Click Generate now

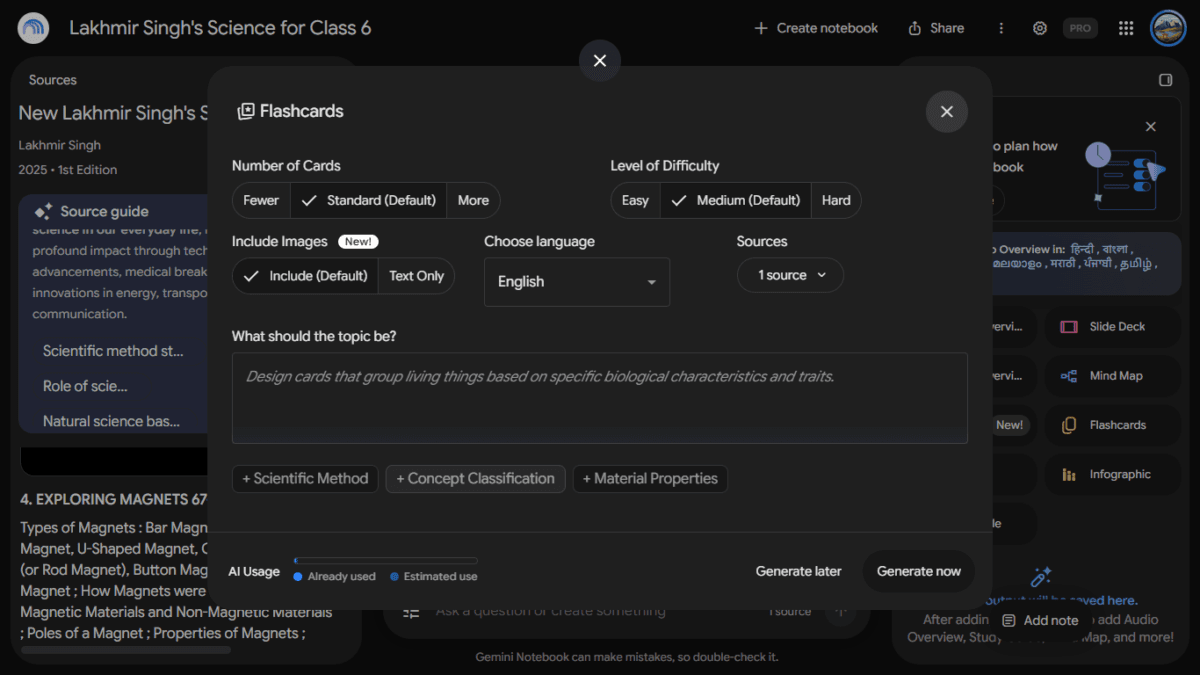click(919, 571)
